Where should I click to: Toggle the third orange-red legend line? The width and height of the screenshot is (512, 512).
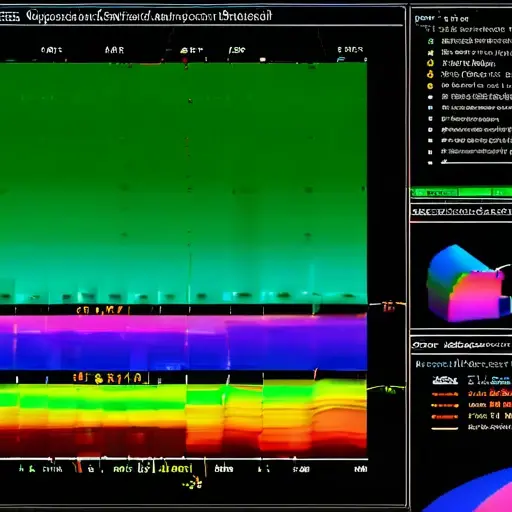[445, 417]
